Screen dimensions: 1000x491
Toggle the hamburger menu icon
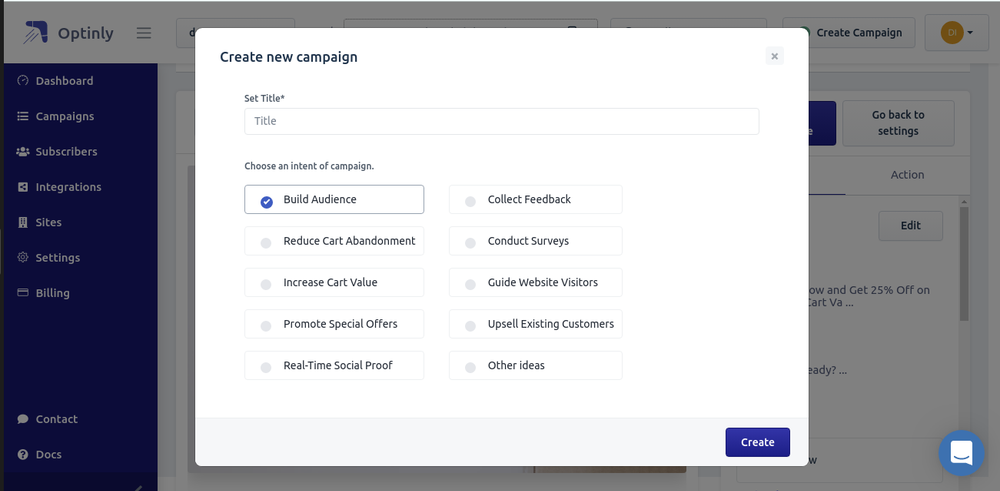click(144, 33)
